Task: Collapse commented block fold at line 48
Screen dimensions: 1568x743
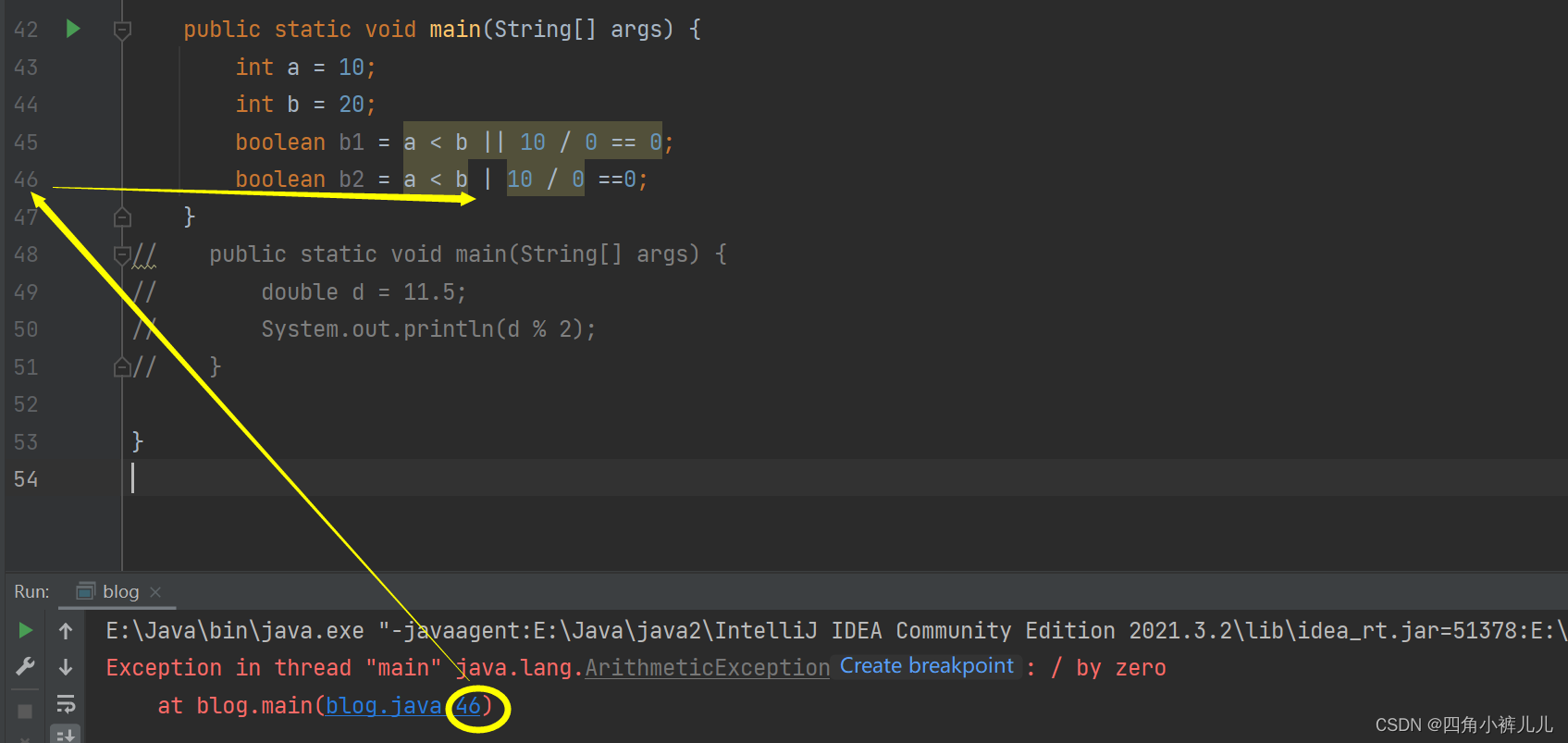Action: [x=122, y=254]
